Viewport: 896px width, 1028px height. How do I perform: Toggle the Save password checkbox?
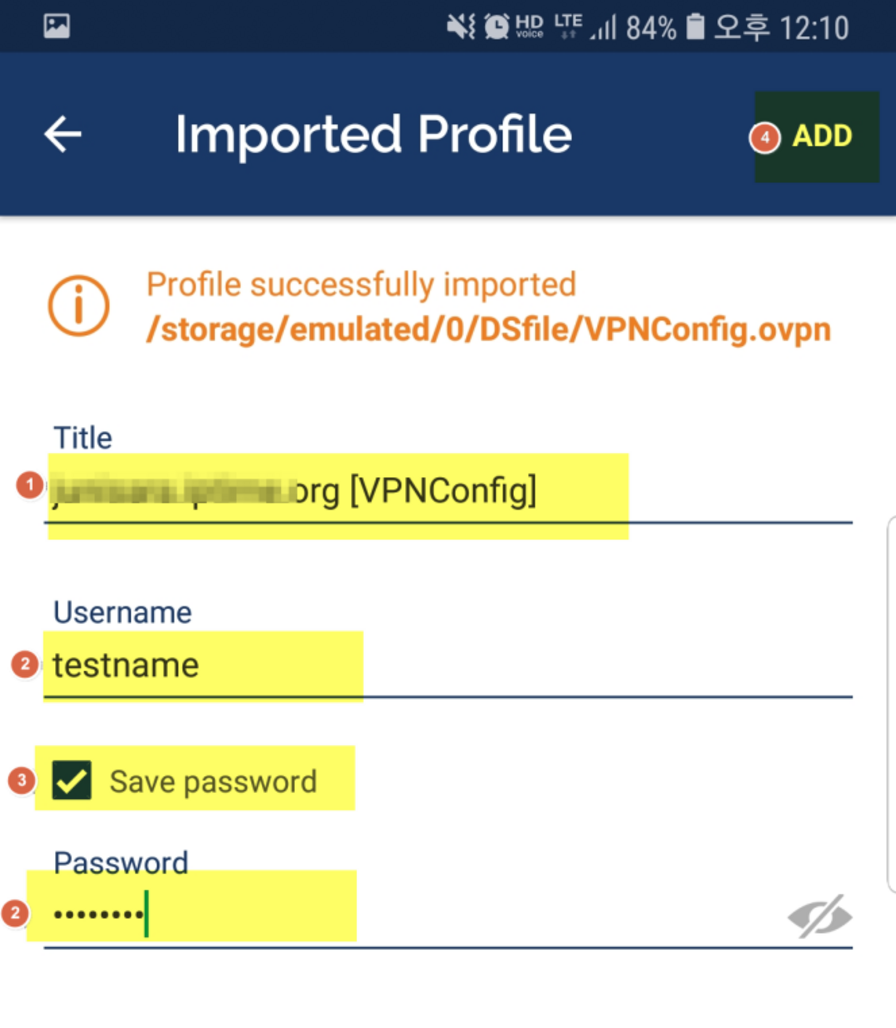(72, 782)
